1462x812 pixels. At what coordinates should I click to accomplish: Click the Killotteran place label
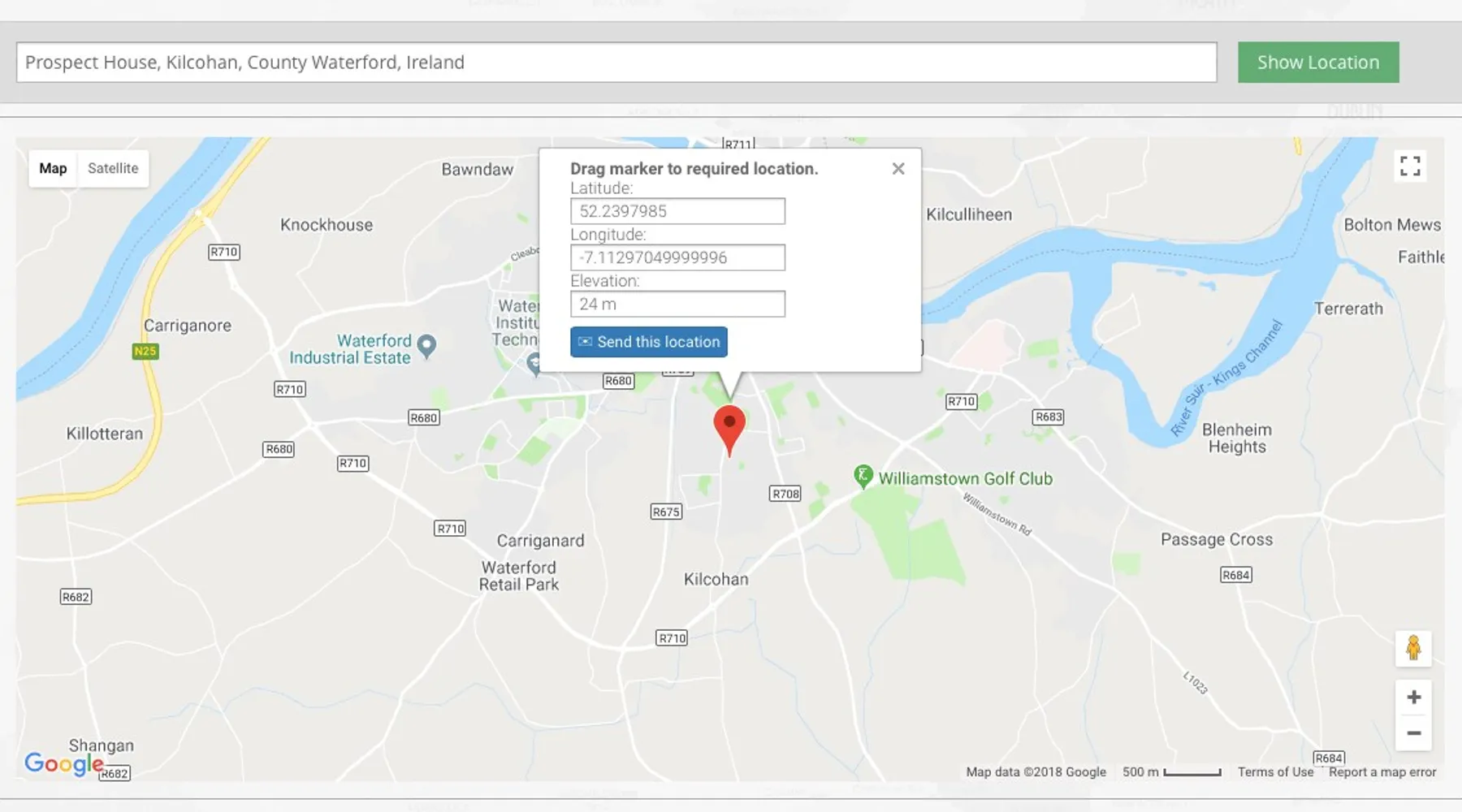[105, 434]
